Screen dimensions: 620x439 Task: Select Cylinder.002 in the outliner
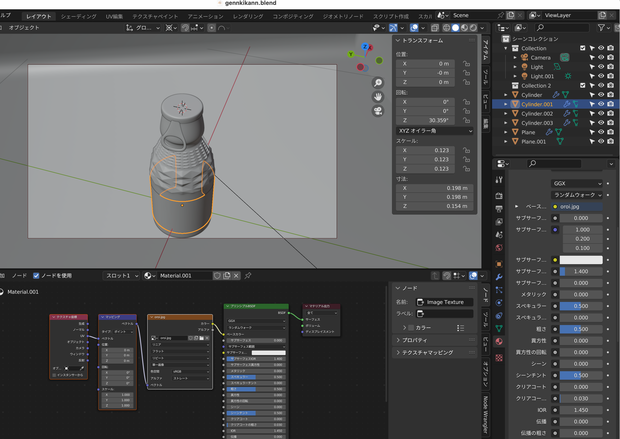[x=537, y=114]
